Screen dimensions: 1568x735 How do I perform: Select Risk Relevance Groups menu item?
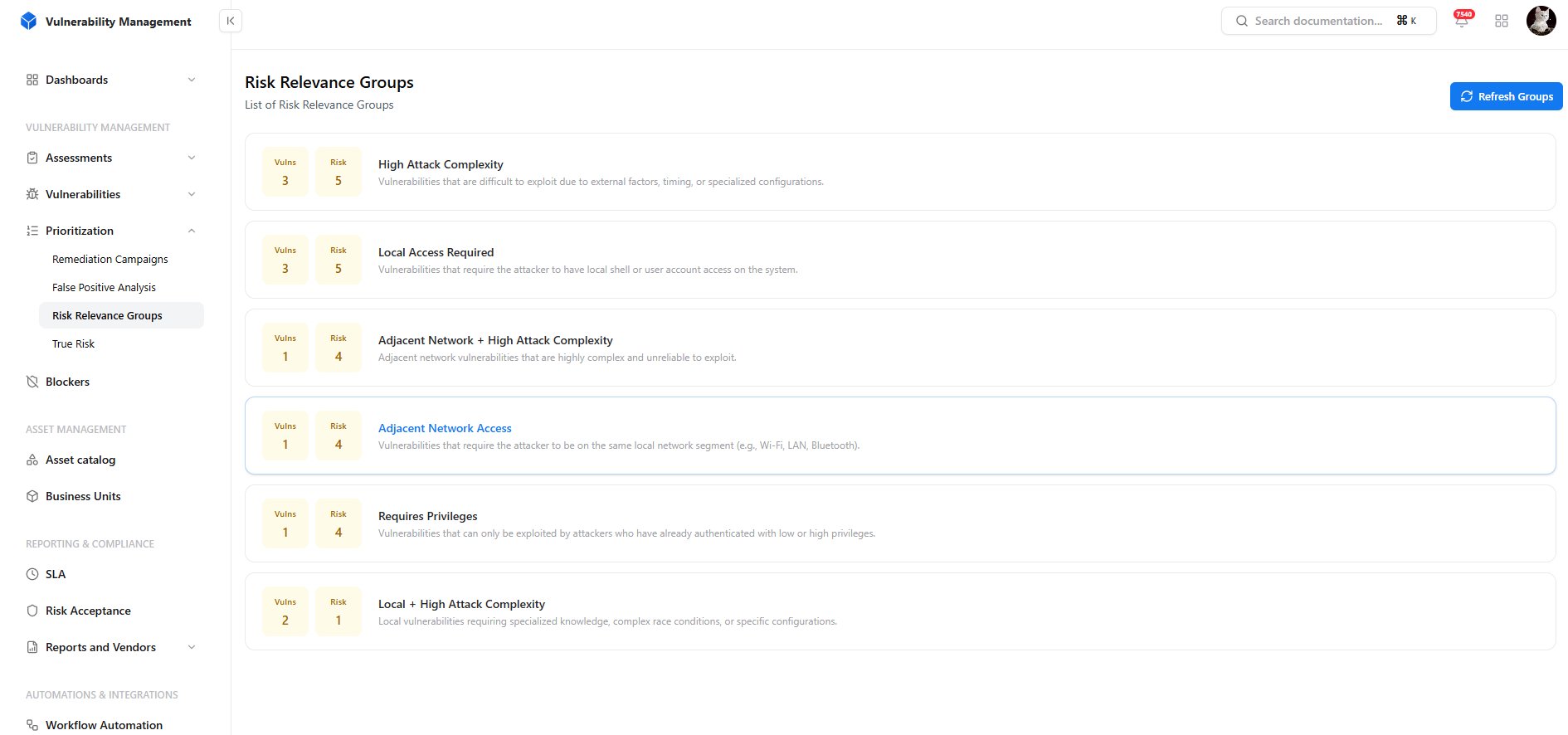[x=121, y=315]
